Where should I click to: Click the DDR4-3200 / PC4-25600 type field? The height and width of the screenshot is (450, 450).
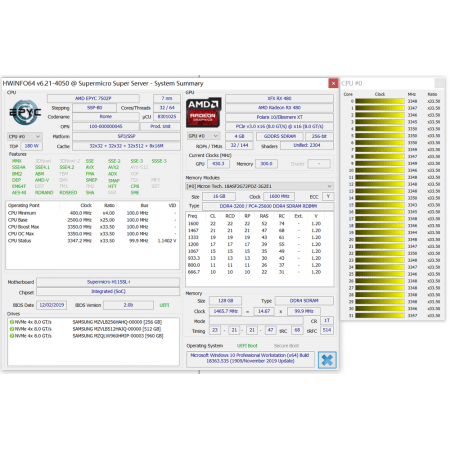pyautogui.click(x=268, y=206)
